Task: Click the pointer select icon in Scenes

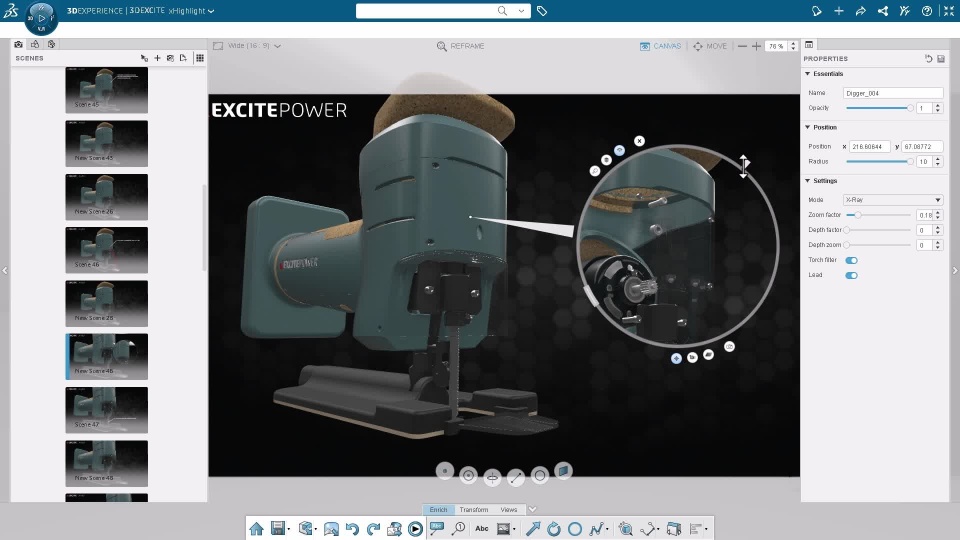Action: (x=144, y=58)
